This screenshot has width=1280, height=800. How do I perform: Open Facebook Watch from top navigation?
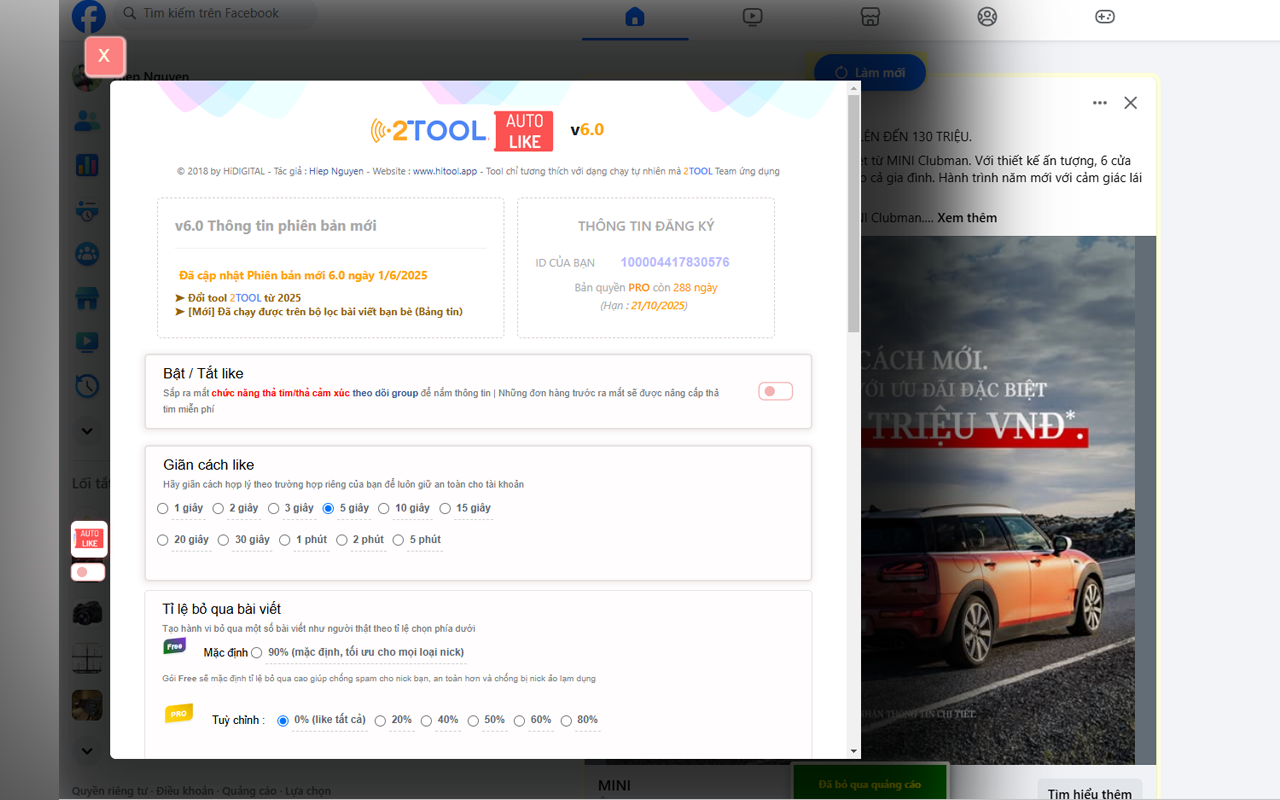(x=751, y=17)
